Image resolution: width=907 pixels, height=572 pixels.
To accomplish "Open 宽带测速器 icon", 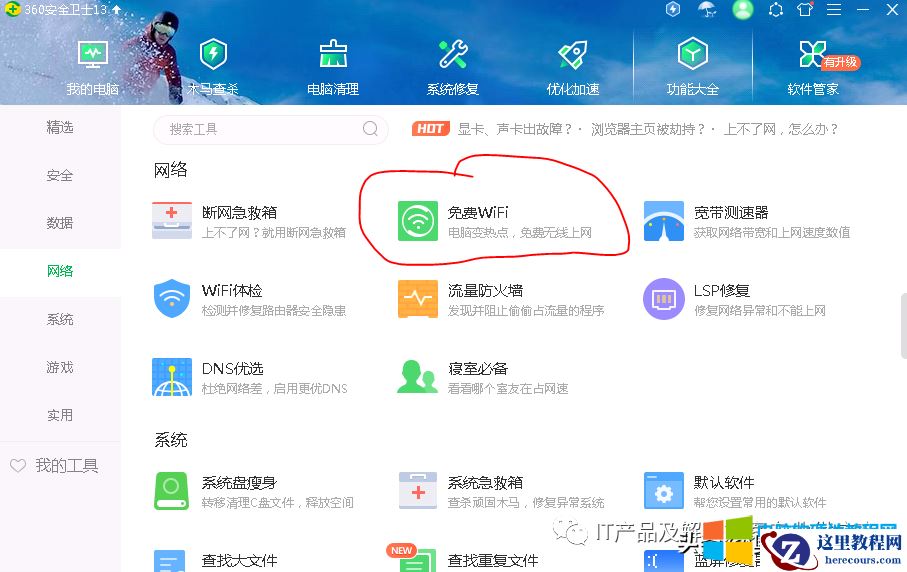I will coord(663,220).
